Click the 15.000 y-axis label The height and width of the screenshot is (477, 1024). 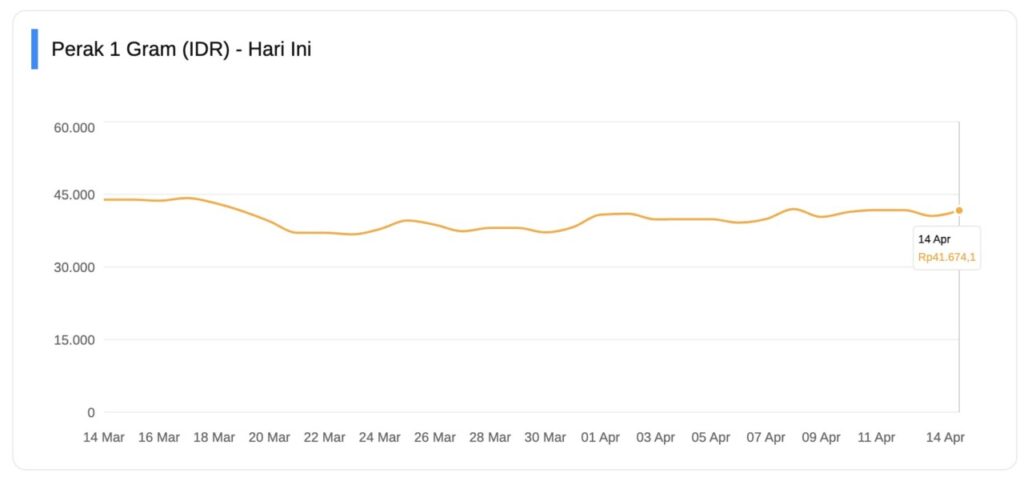(x=73, y=340)
